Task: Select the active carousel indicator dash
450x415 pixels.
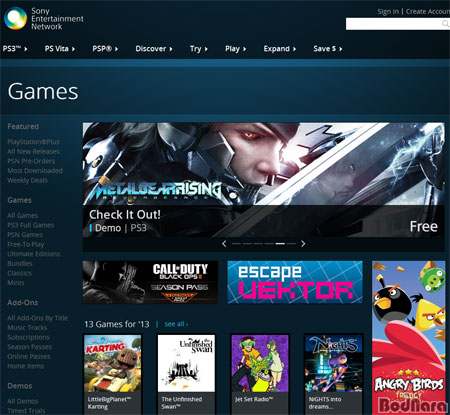Action: point(280,244)
